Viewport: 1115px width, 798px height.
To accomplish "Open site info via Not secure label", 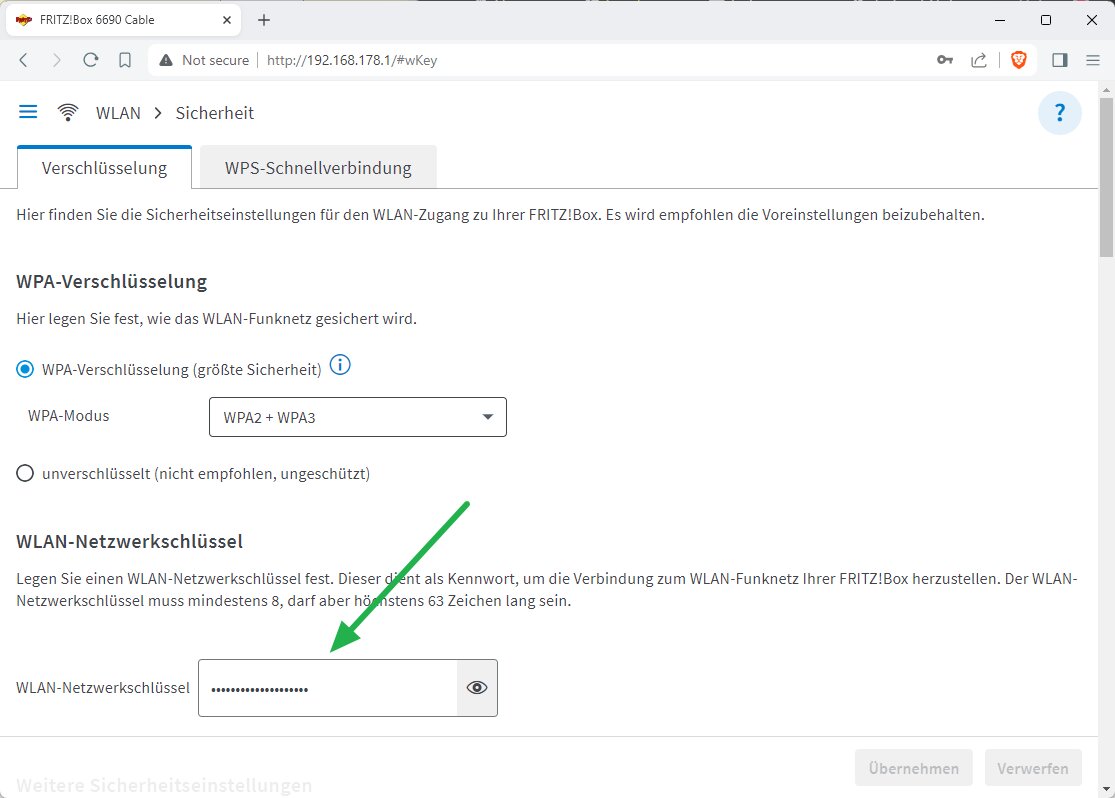I will click(x=203, y=60).
